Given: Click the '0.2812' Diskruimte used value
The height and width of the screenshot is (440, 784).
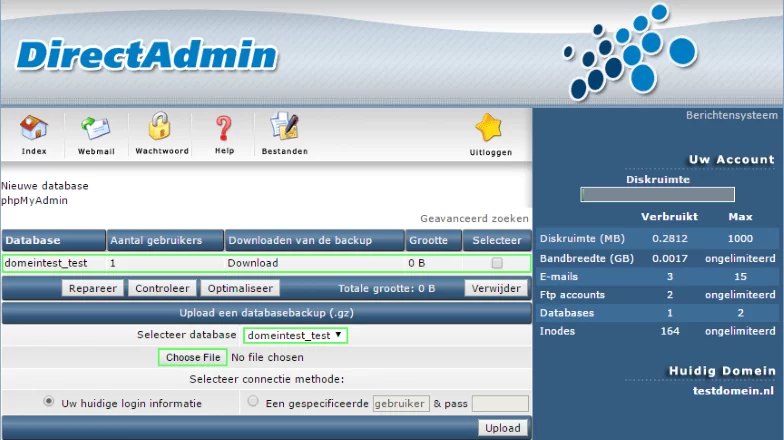Looking at the screenshot, I should point(670,238).
